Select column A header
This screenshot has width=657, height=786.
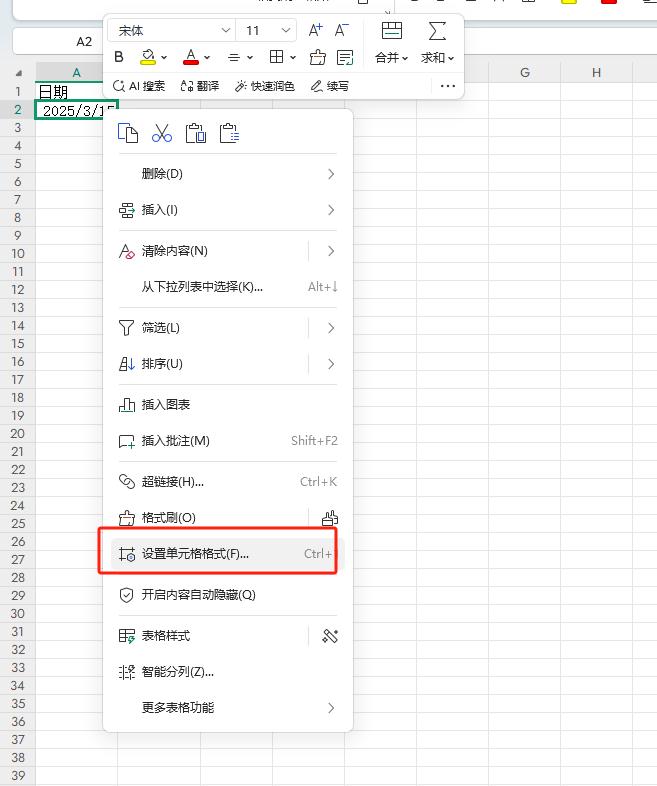(77, 73)
